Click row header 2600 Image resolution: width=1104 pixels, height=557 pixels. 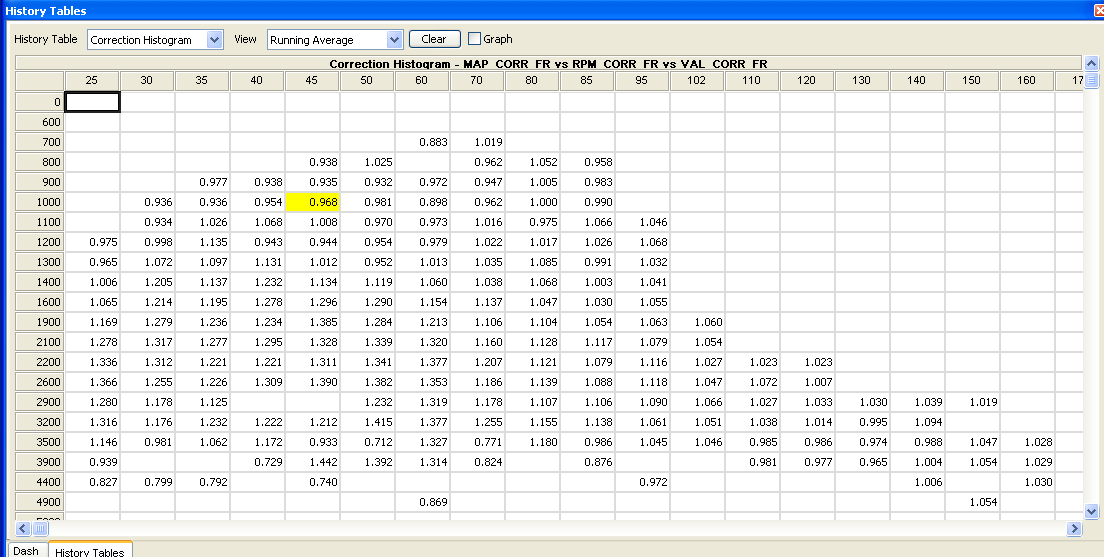click(x=40, y=382)
